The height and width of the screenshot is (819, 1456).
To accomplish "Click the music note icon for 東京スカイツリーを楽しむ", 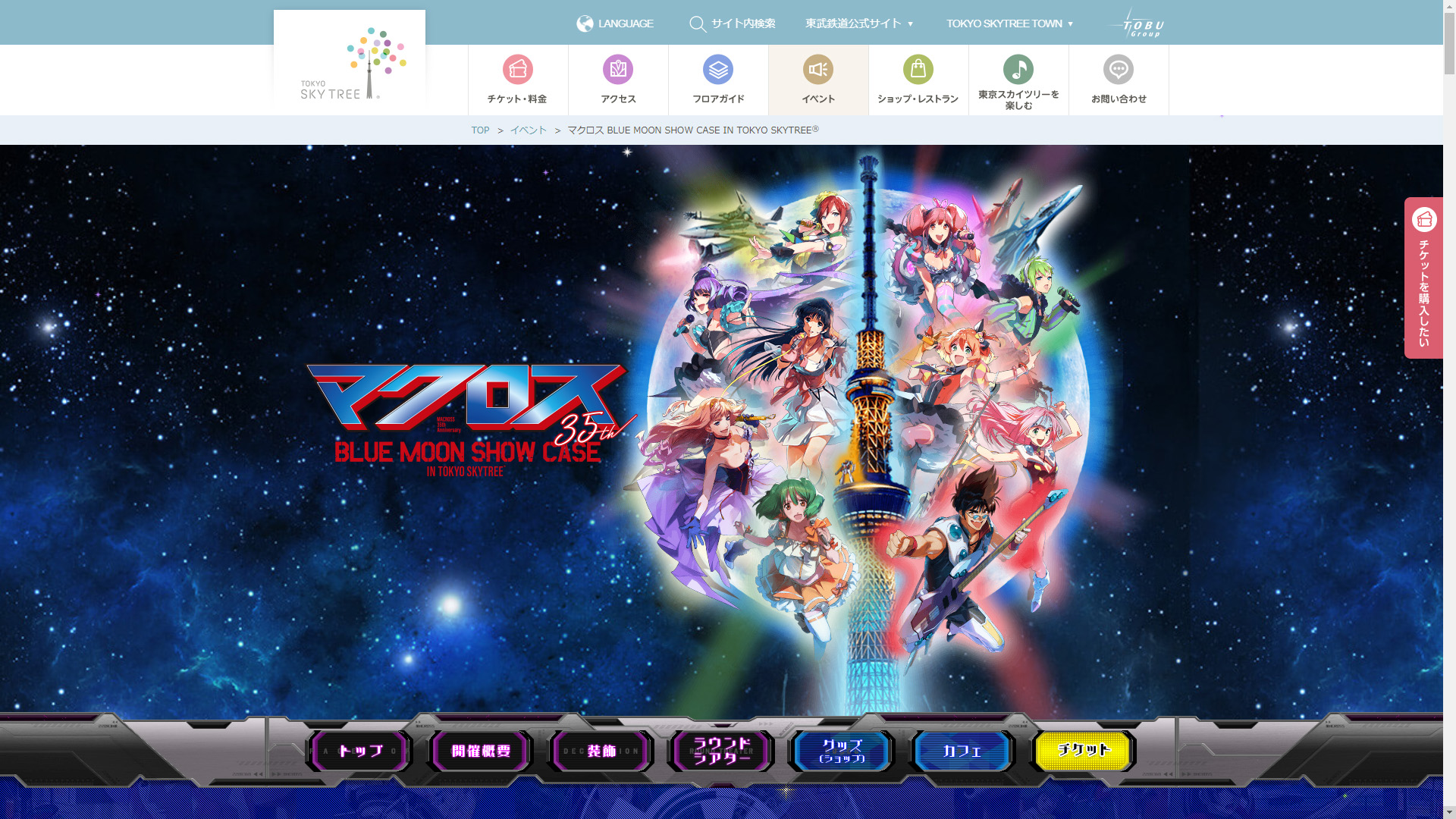I will coord(1018,69).
